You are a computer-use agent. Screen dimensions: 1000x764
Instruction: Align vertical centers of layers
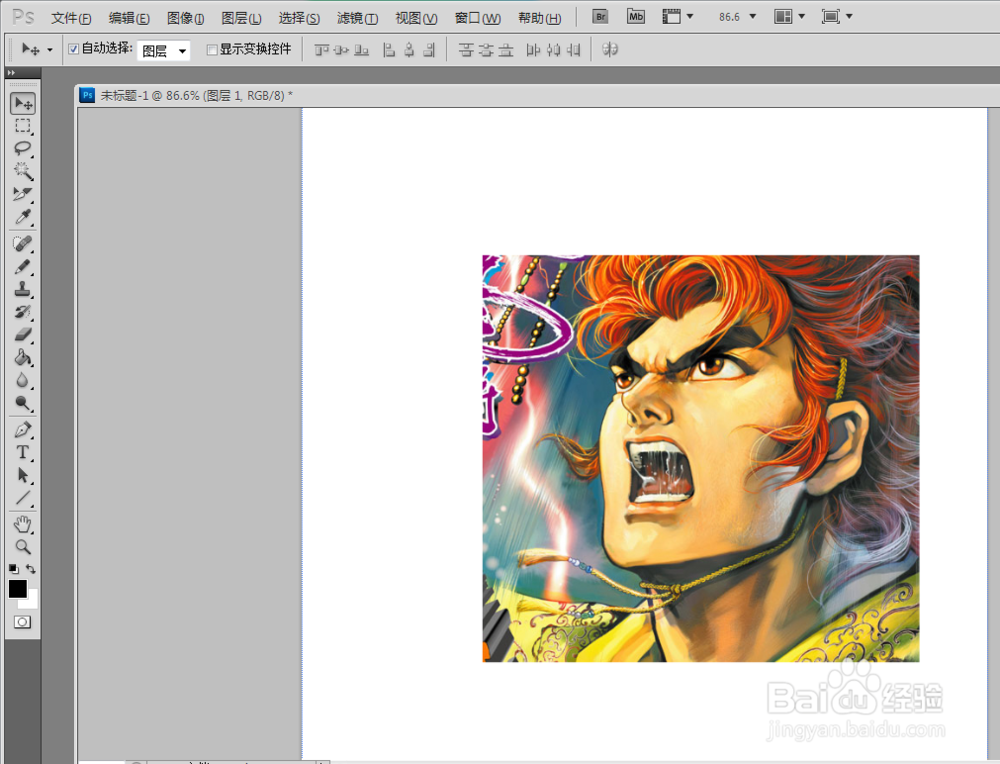(x=342, y=50)
